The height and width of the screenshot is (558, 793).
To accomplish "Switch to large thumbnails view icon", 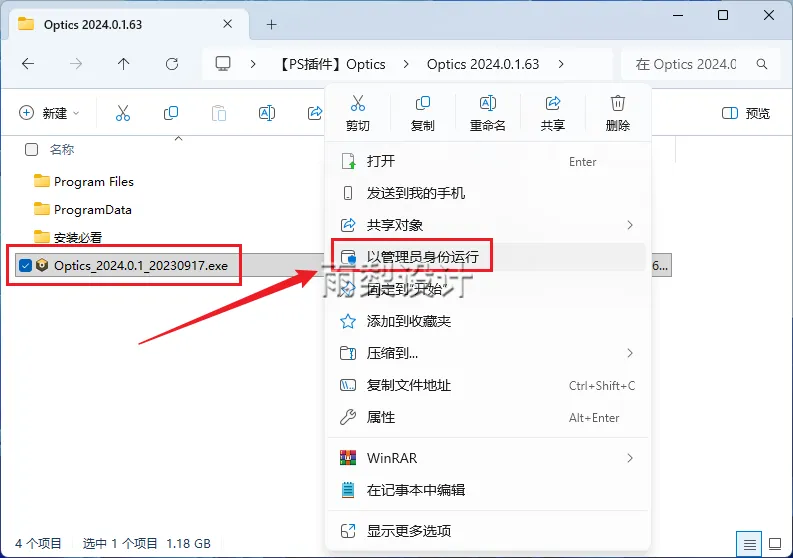I will click(x=775, y=544).
